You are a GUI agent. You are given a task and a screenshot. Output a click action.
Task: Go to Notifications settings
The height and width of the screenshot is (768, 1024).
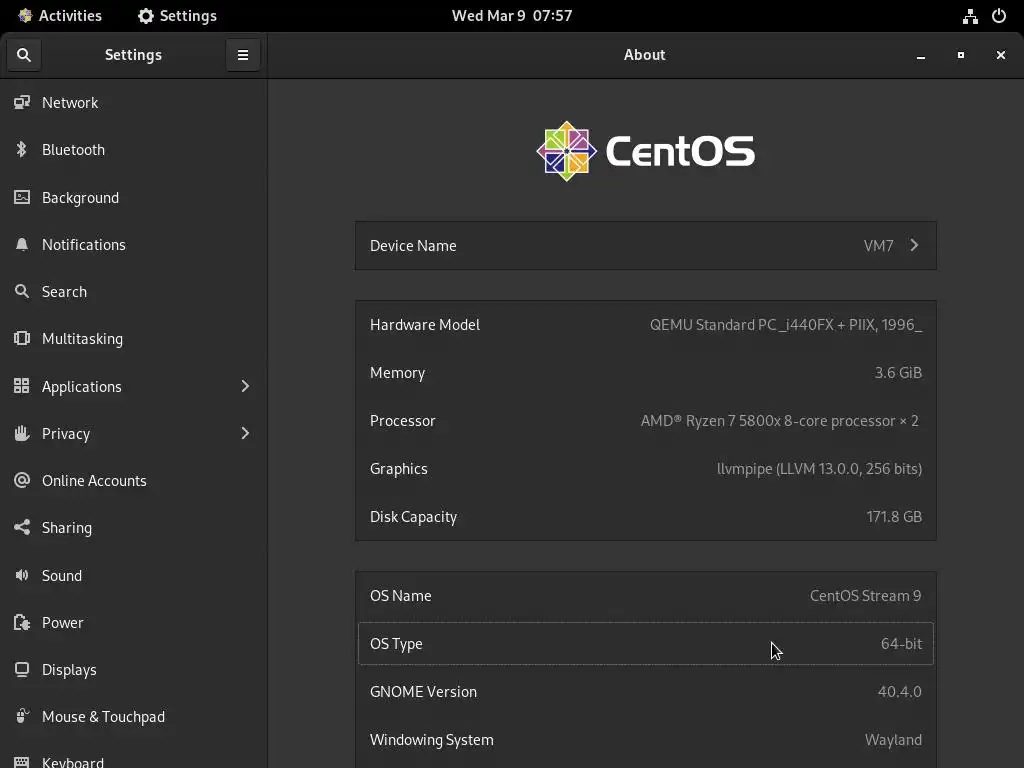(x=133, y=244)
